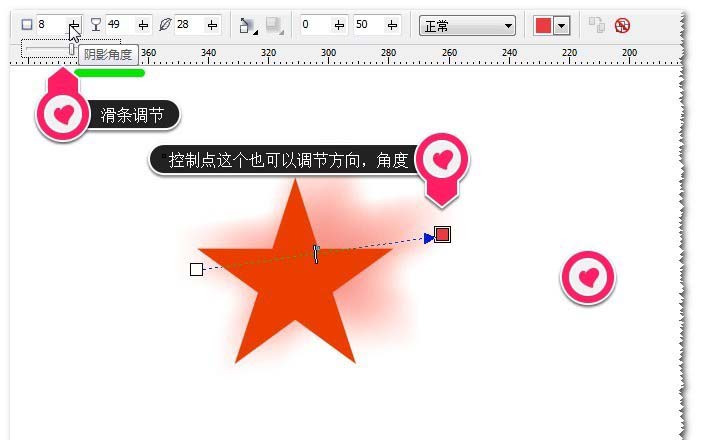Click the red shadow color swatch
Viewport: 701px width, 440px height.
click(543, 25)
